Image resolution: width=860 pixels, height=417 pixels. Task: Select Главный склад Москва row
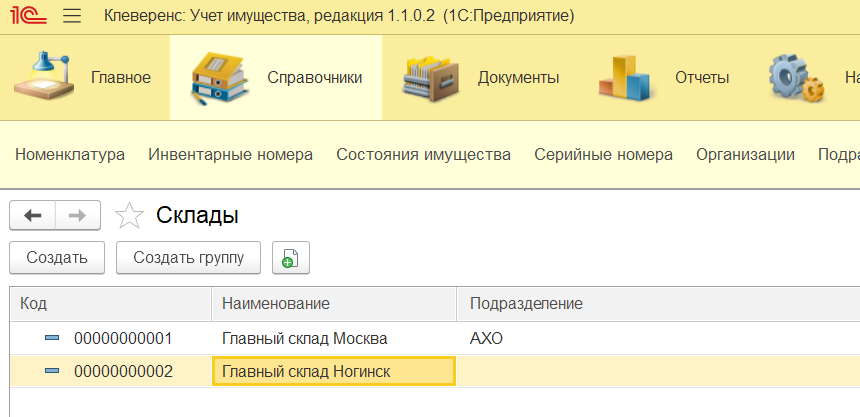(x=435, y=339)
